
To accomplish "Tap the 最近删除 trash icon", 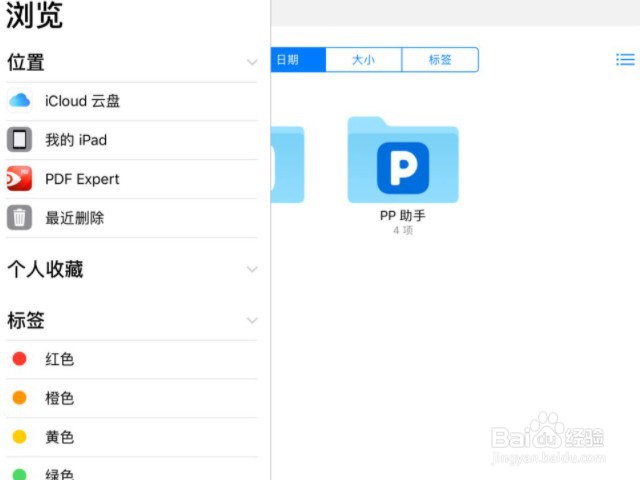I will click(x=19, y=217).
